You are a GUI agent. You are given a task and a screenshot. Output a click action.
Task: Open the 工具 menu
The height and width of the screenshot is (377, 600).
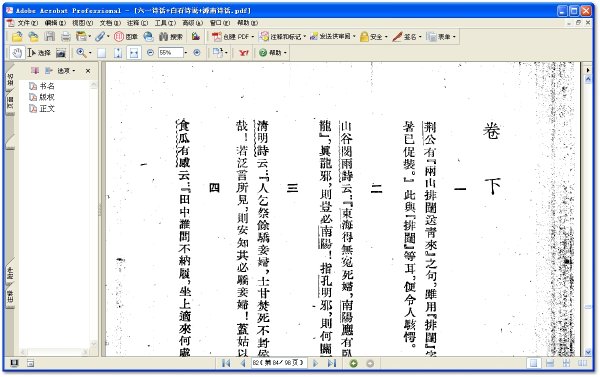coord(165,23)
